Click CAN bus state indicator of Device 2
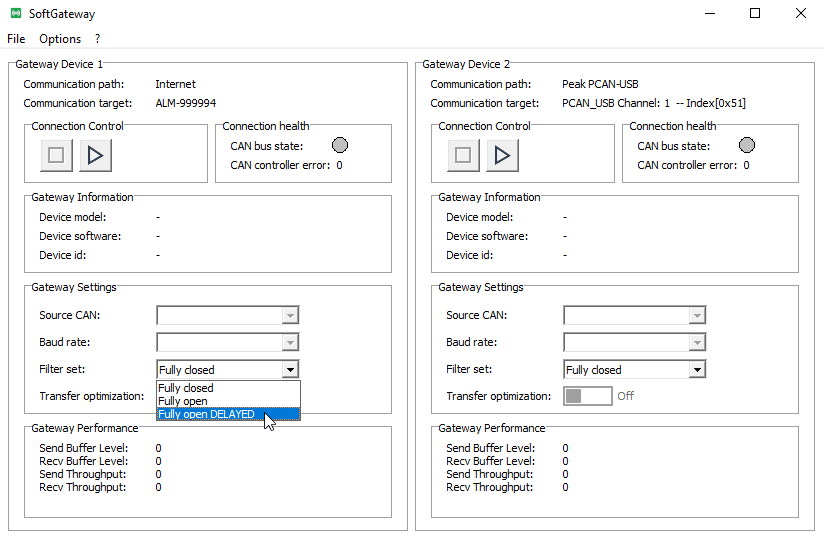Viewport: 824px width, 540px height. (x=747, y=146)
